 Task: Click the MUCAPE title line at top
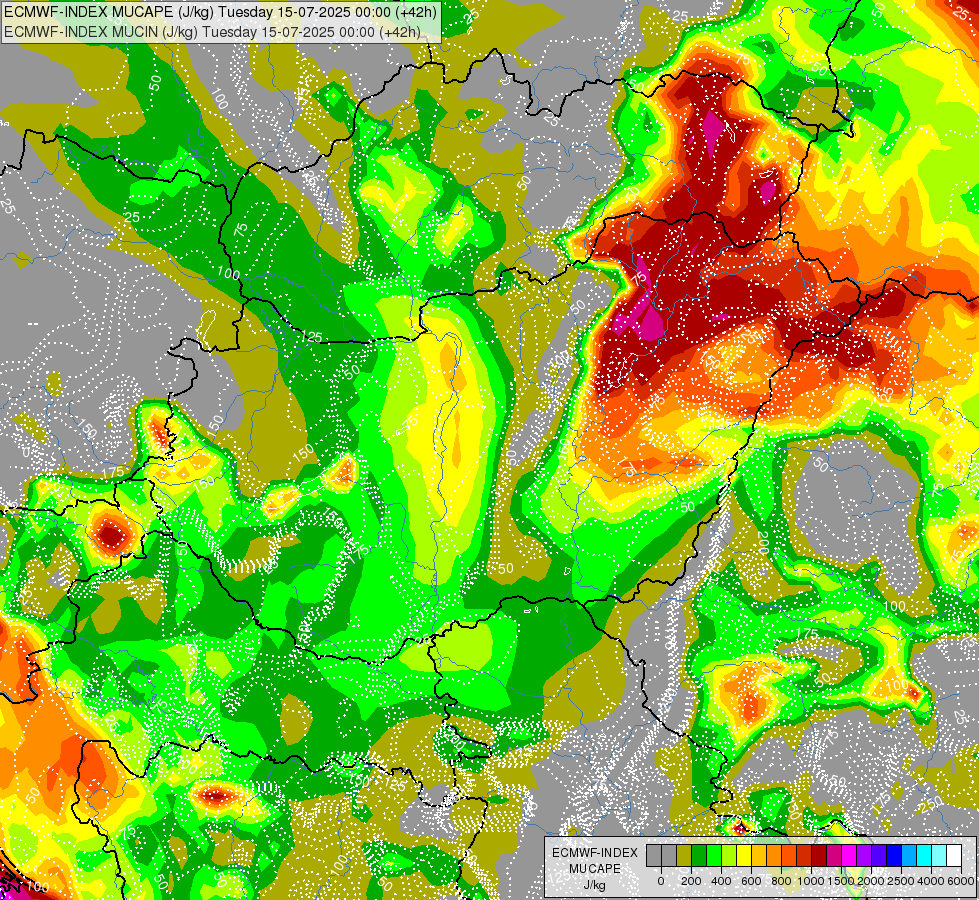220,12
